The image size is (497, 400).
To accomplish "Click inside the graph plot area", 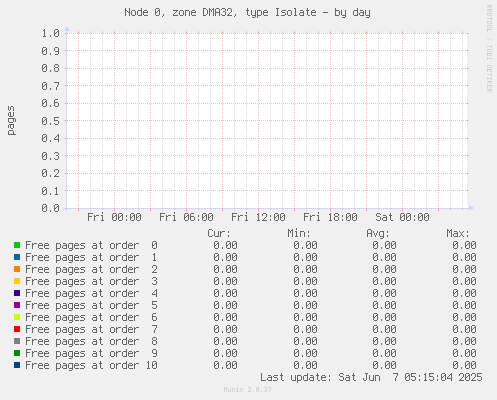I will 267,121.
